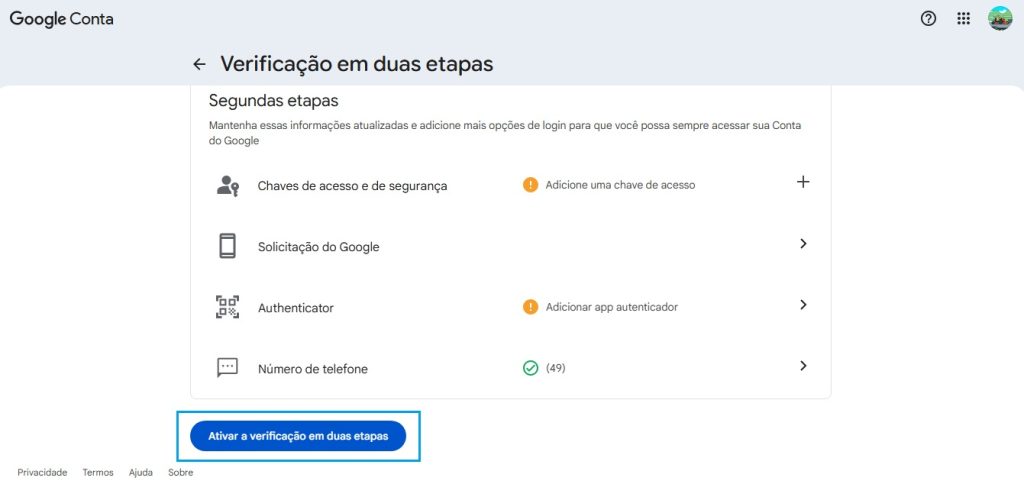
Task: Click the passkey person-key icon
Action: [x=228, y=185]
